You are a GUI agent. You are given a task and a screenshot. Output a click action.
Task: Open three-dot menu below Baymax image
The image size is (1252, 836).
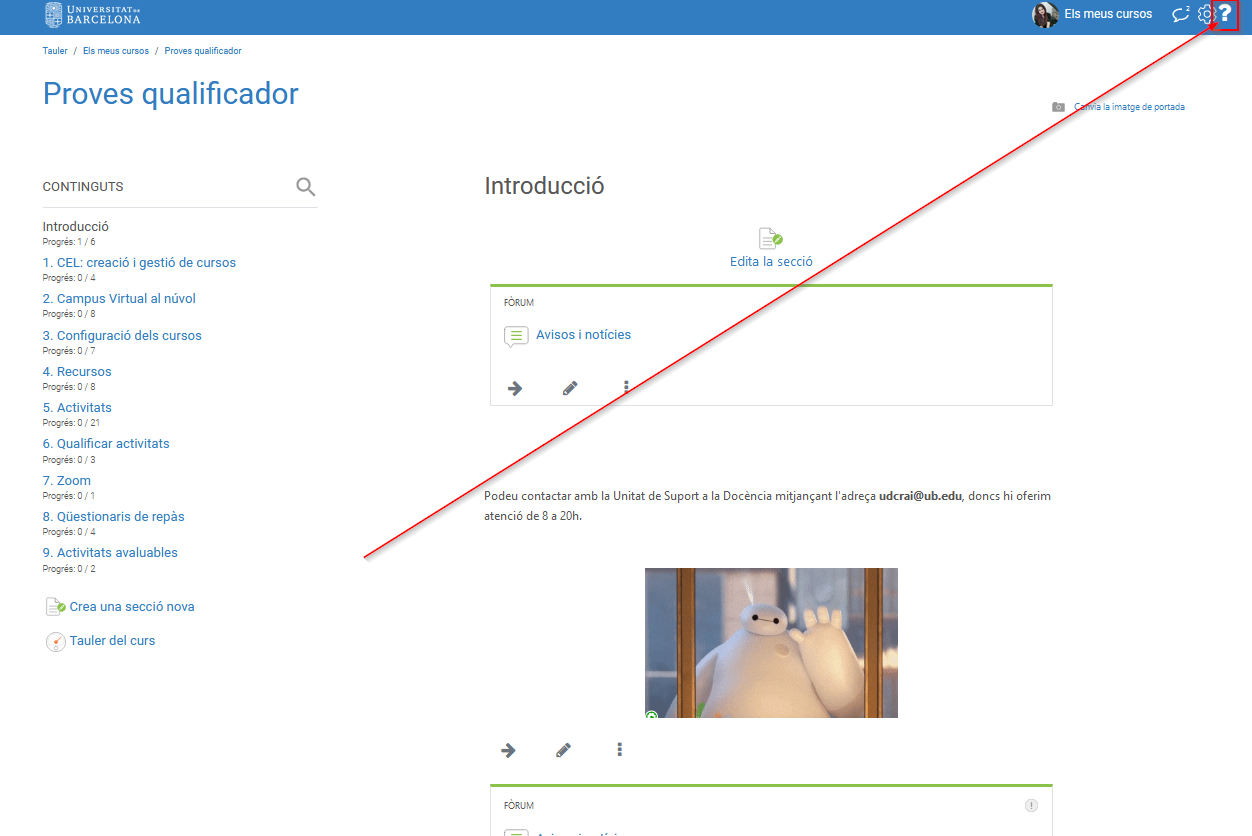click(x=620, y=750)
